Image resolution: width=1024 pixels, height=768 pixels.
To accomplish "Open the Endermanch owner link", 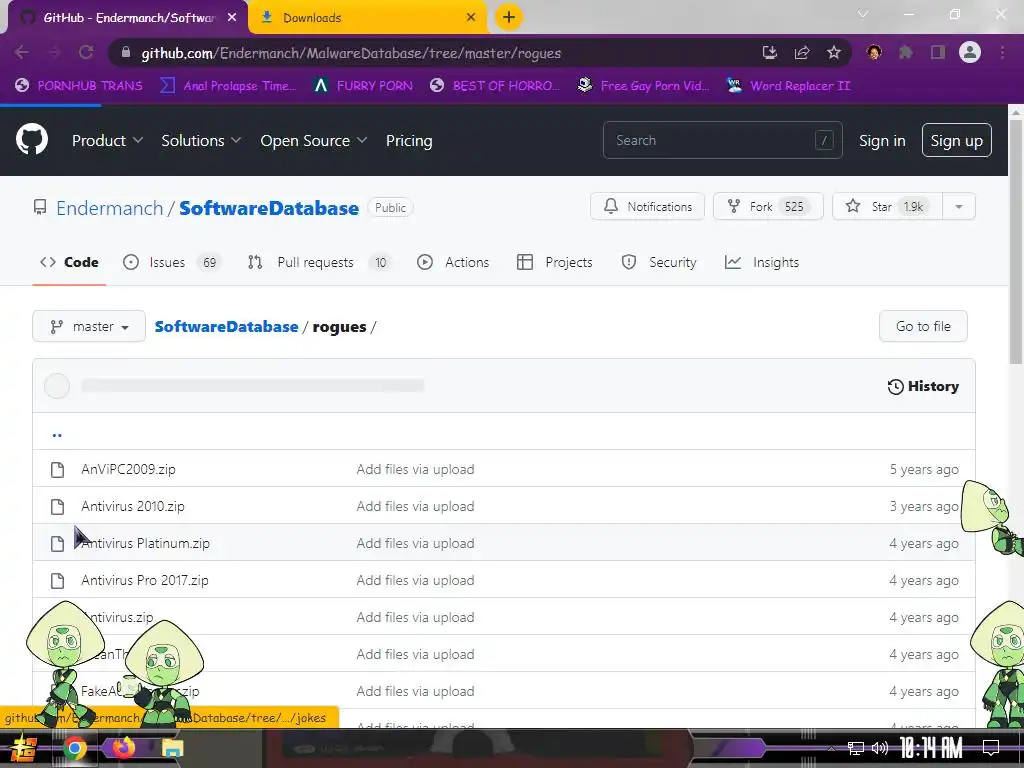I will pyautogui.click(x=109, y=208).
